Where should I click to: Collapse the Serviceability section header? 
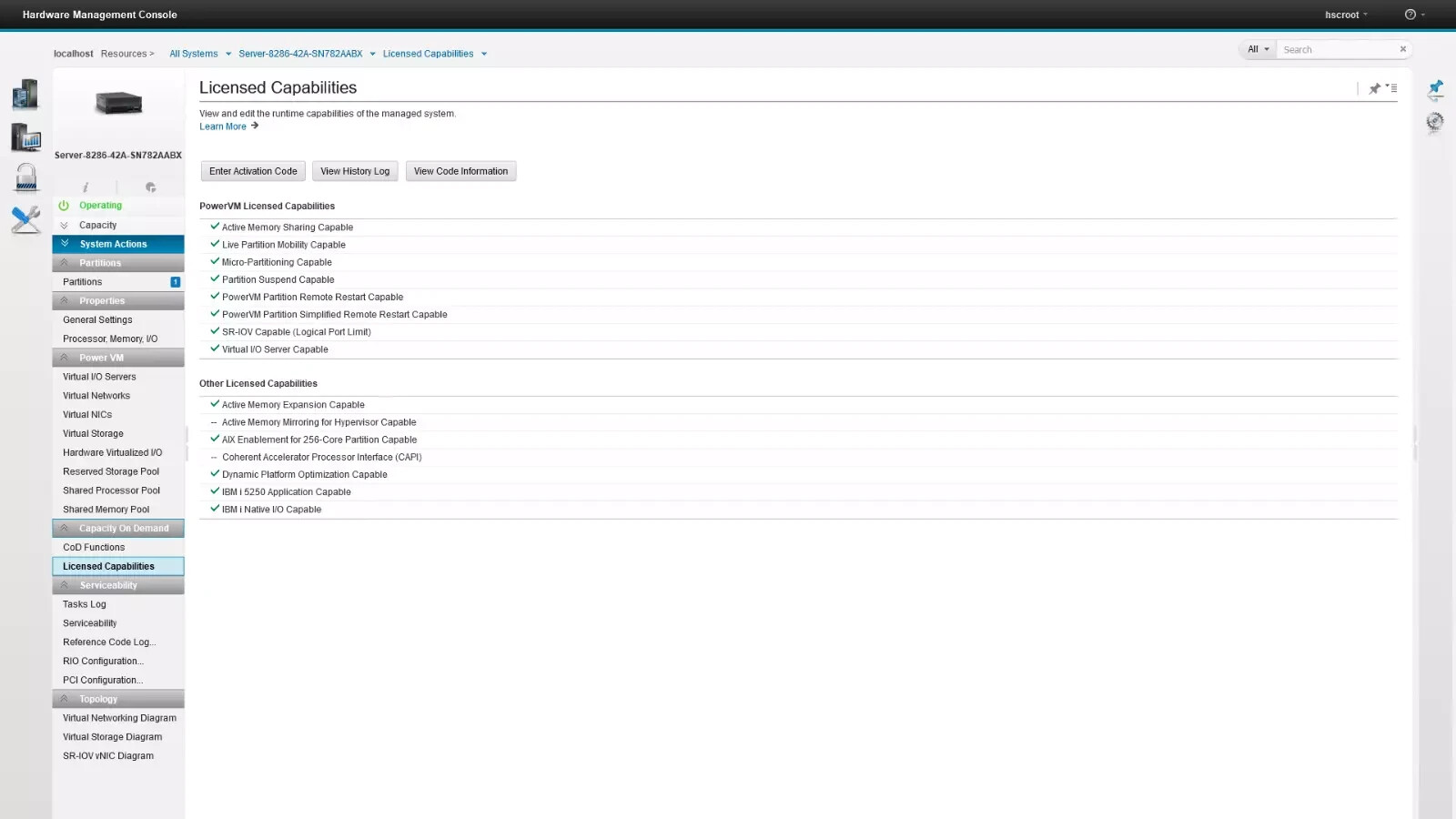tap(118, 585)
